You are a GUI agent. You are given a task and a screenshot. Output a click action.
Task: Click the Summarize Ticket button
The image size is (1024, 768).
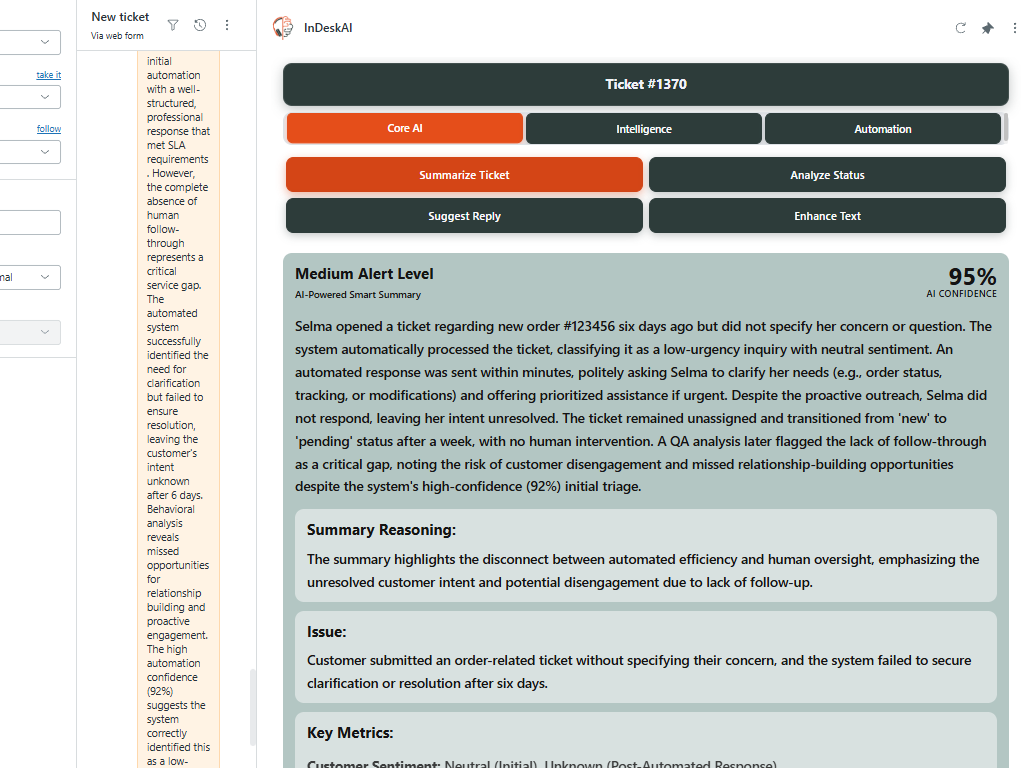pyautogui.click(x=463, y=174)
